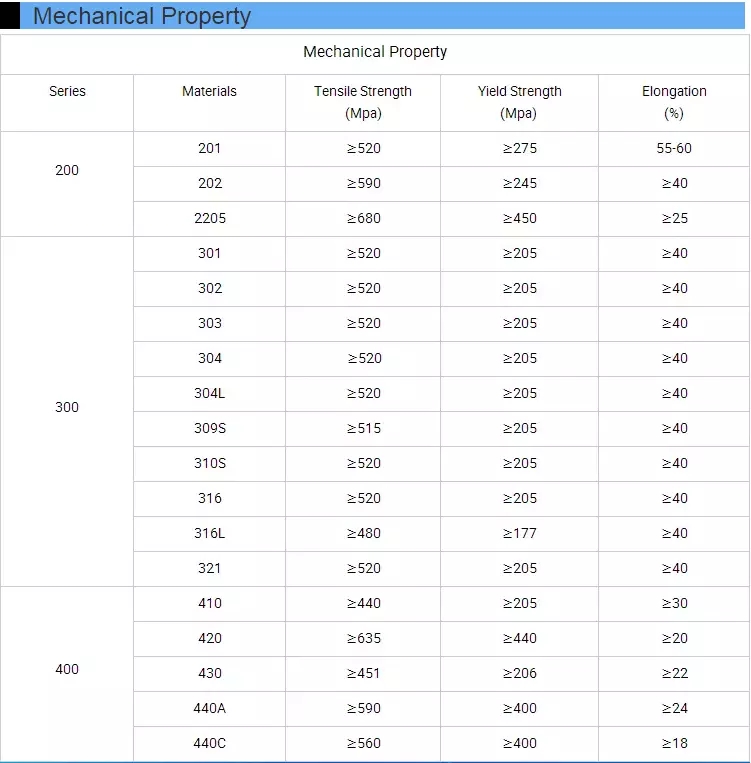Click the Elongation (%) column header
Screen dimensions: 751x763
pos(674,102)
